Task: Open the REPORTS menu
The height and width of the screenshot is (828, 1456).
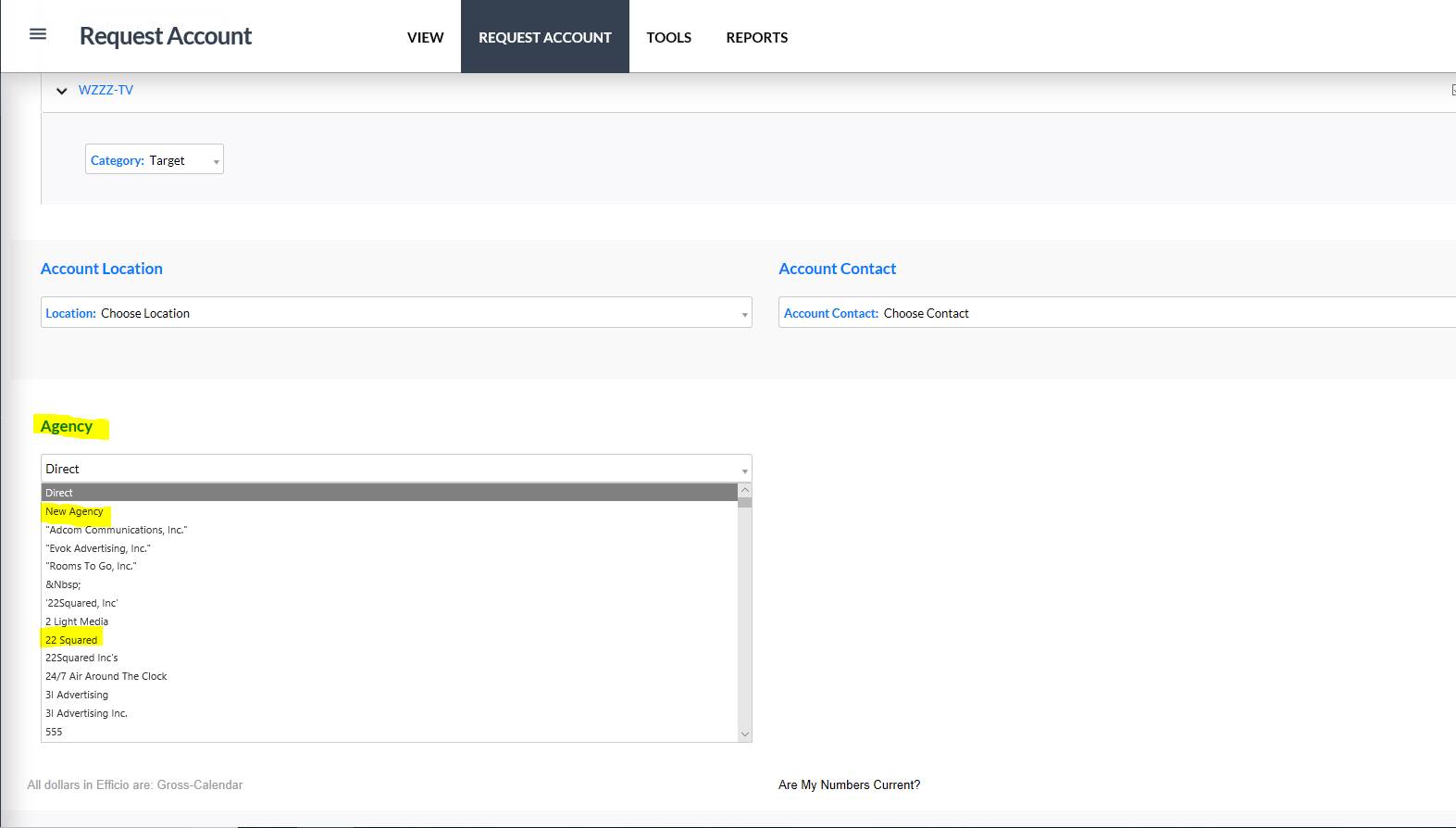Action: coord(757,37)
